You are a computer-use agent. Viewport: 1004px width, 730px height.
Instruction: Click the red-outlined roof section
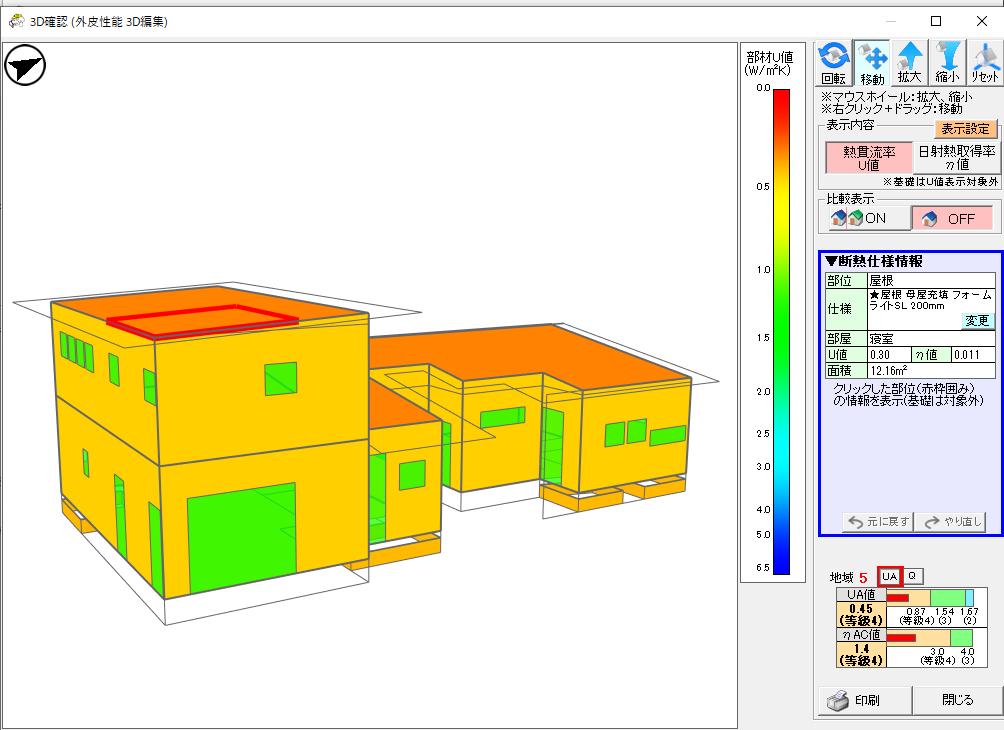tap(203, 320)
